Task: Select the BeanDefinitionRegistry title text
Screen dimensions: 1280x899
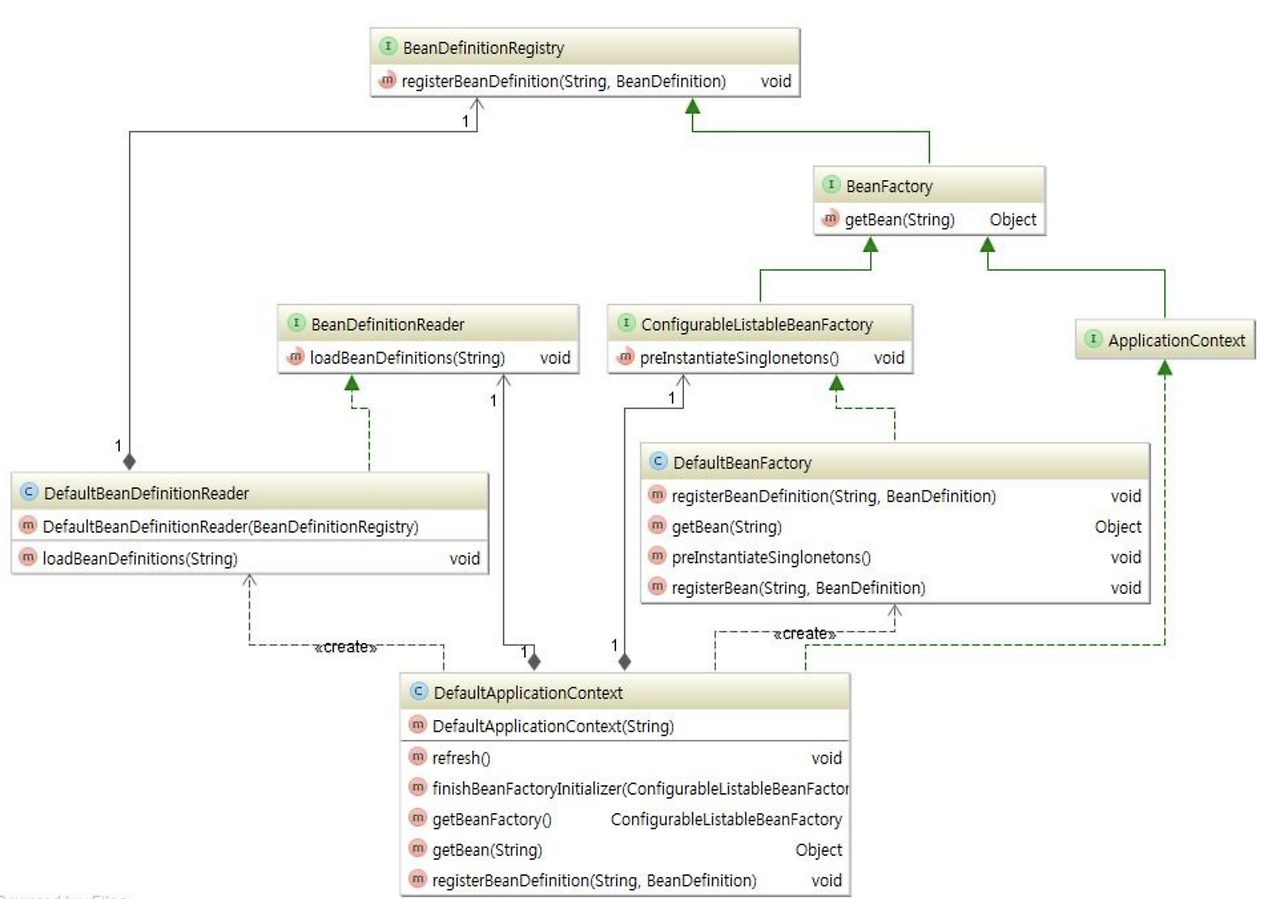Action: (484, 48)
